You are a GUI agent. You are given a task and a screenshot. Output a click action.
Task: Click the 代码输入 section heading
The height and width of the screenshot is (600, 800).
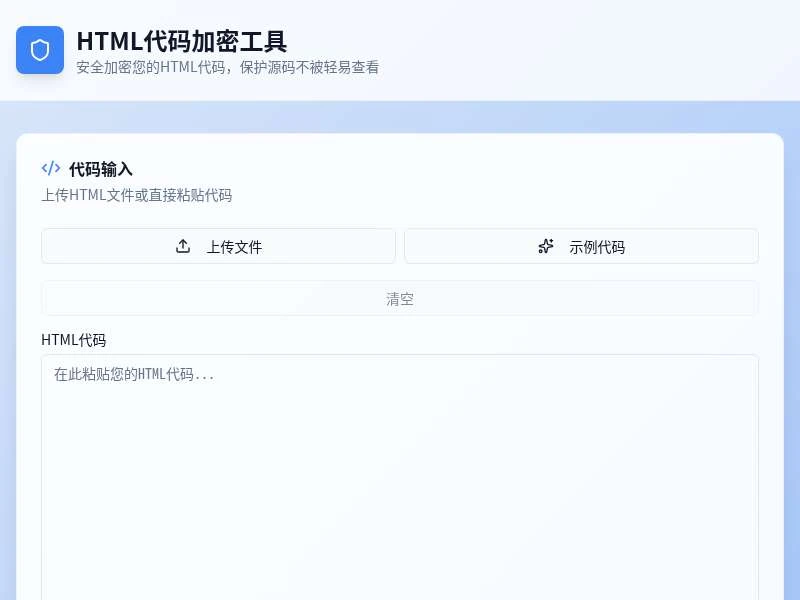(101, 169)
